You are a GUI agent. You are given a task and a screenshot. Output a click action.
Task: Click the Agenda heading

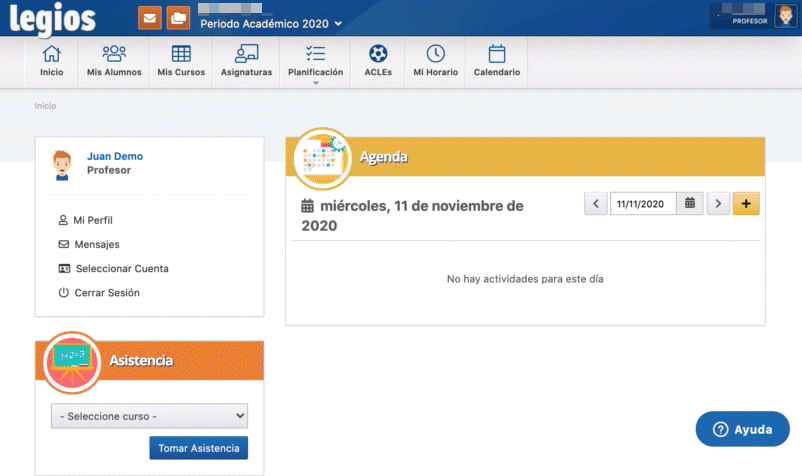tap(384, 157)
